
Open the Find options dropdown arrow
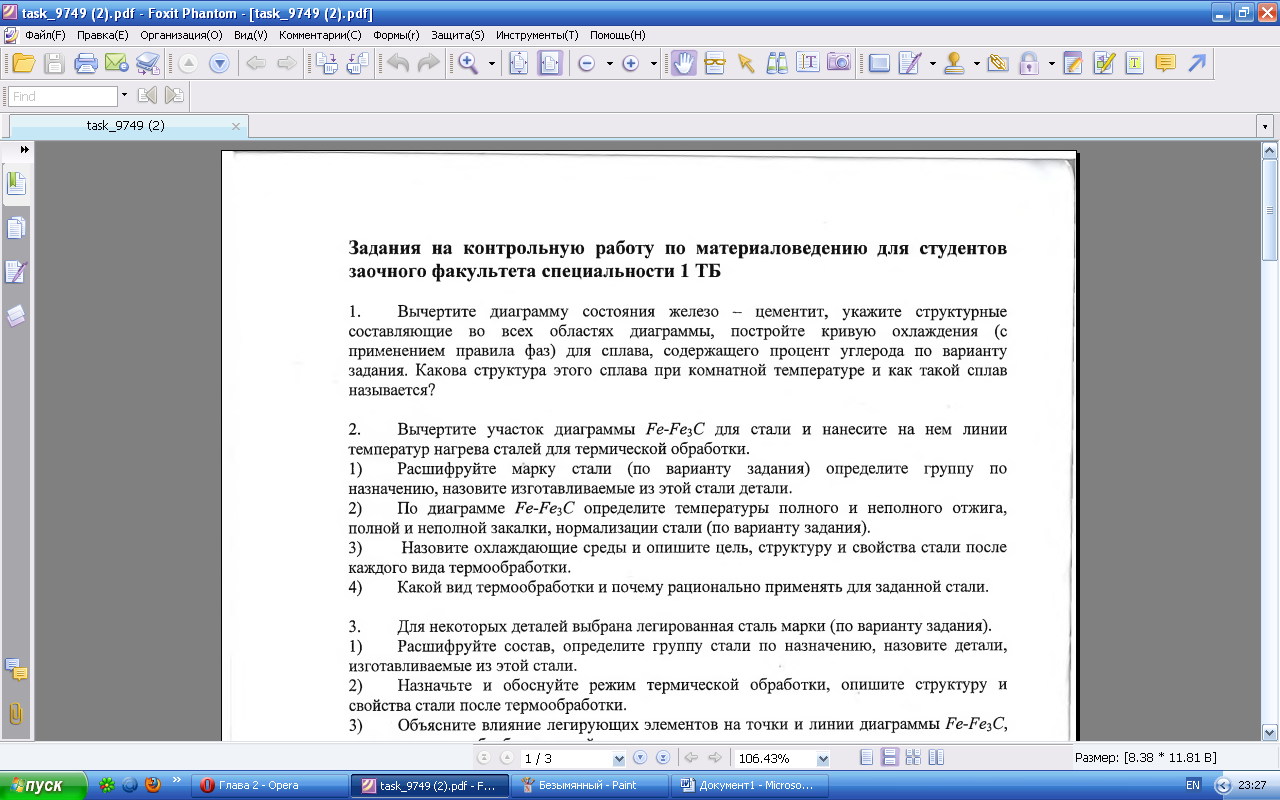pos(124,96)
